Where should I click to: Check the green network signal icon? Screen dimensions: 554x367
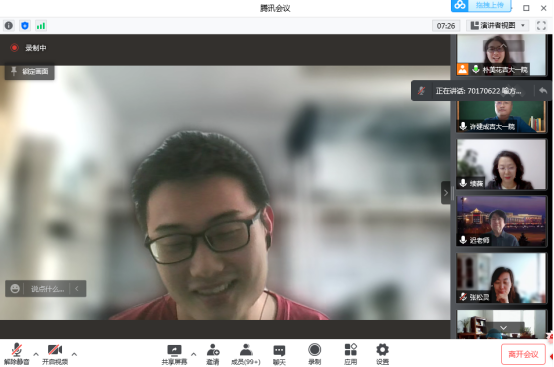[x=41, y=25]
